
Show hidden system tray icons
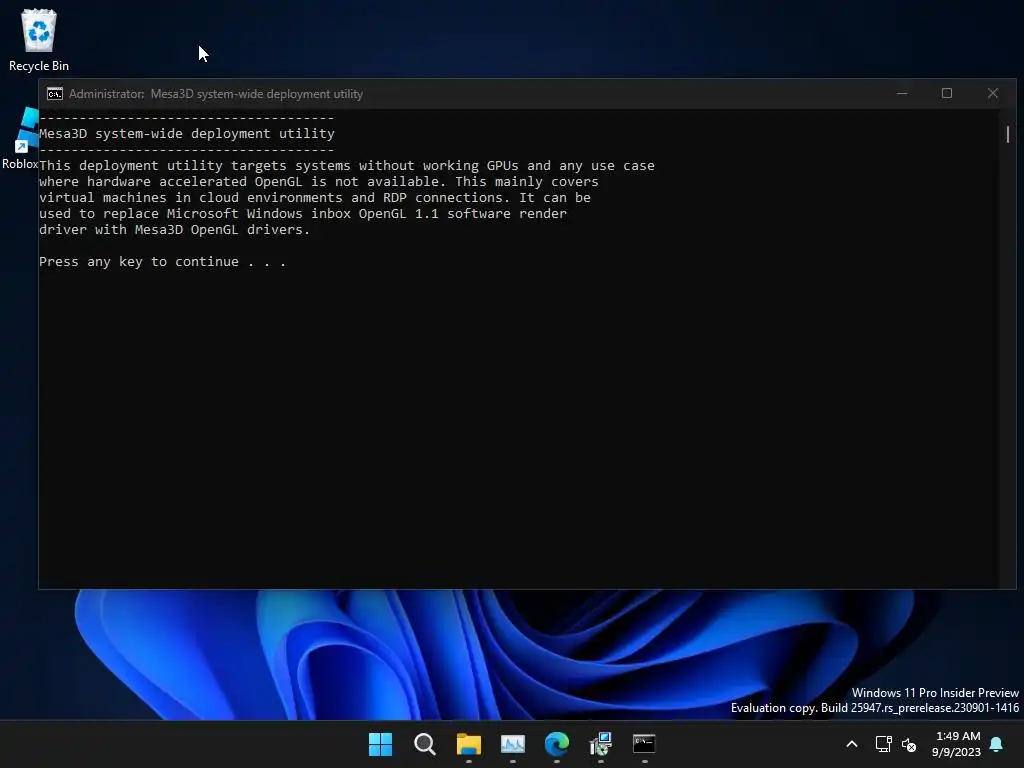(x=852, y=744)
